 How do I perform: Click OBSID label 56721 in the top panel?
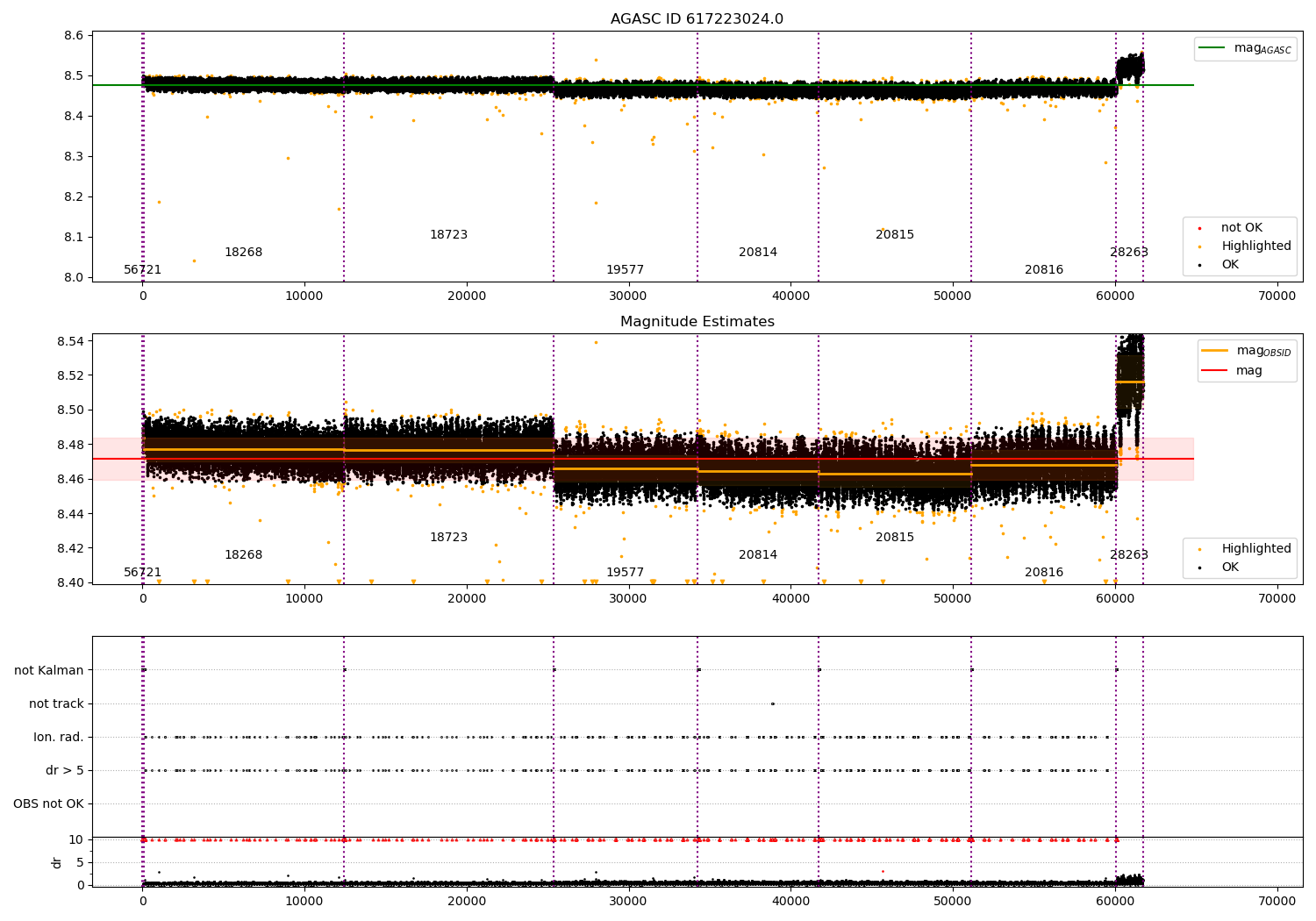[x=142, y=270]
